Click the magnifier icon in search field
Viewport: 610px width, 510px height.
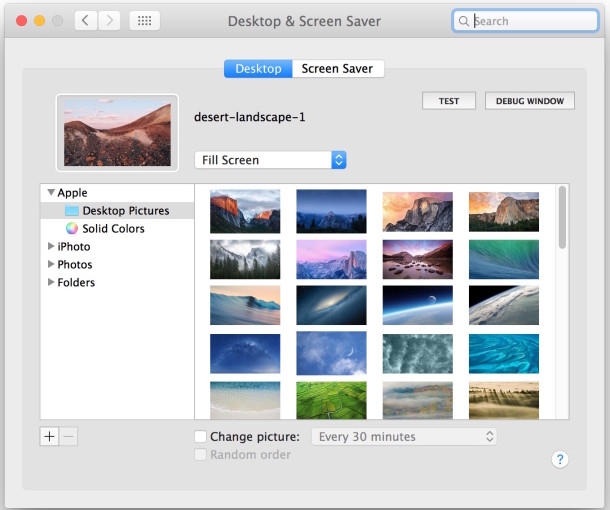[x=463, y=21]
